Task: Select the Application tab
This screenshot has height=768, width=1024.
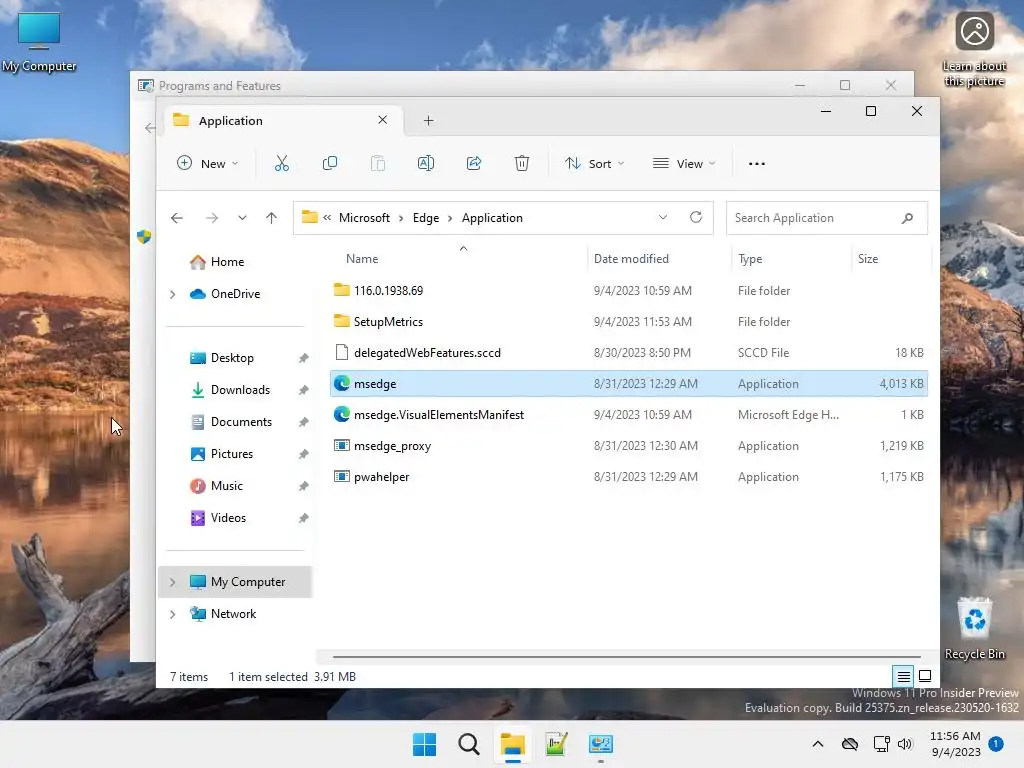Action: click(281, 120)
